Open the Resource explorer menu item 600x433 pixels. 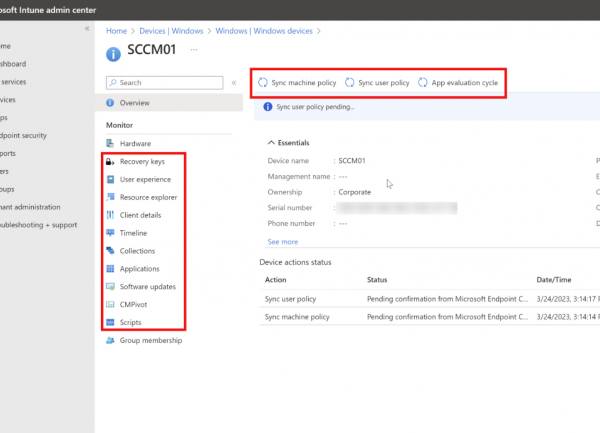click(x=143, y=197)
